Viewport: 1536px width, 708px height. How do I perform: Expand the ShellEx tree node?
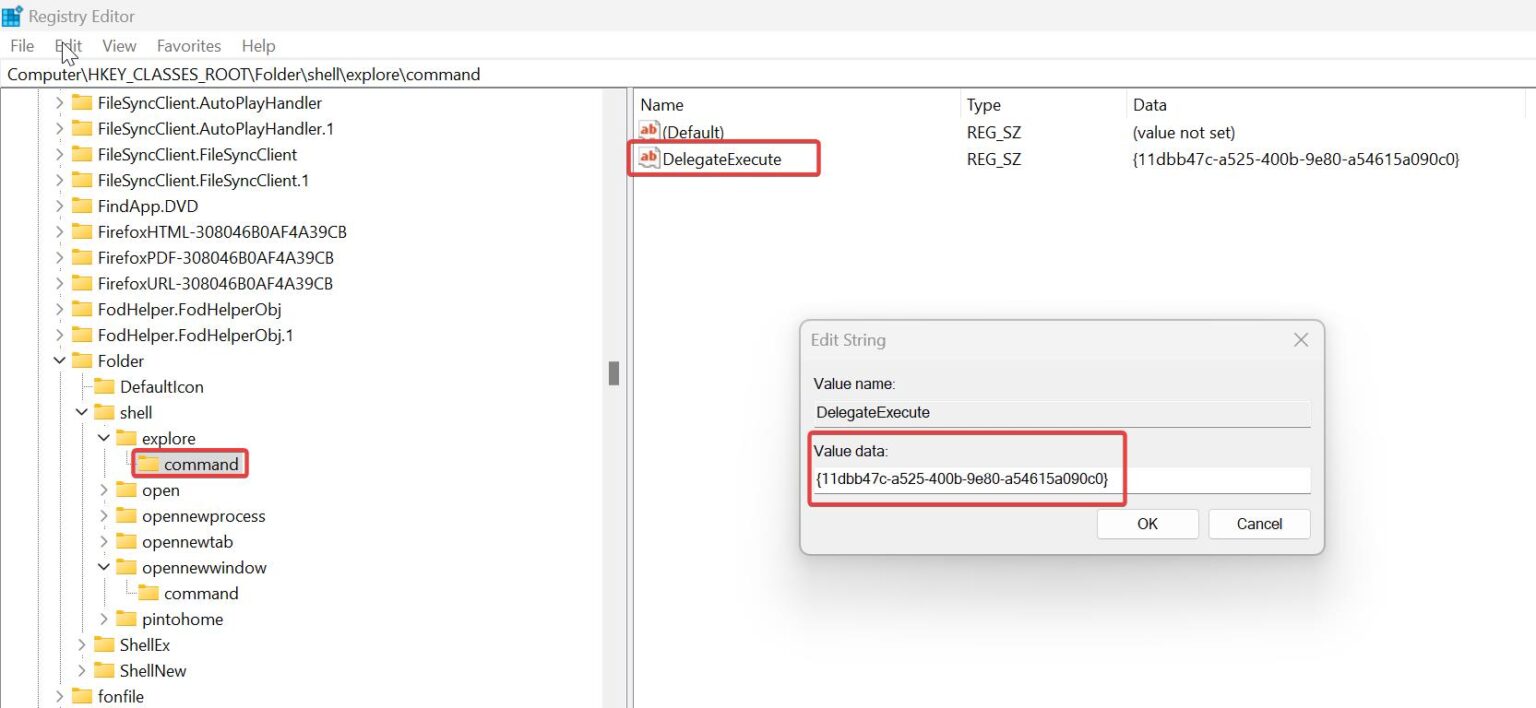click(x=81, y=645)
